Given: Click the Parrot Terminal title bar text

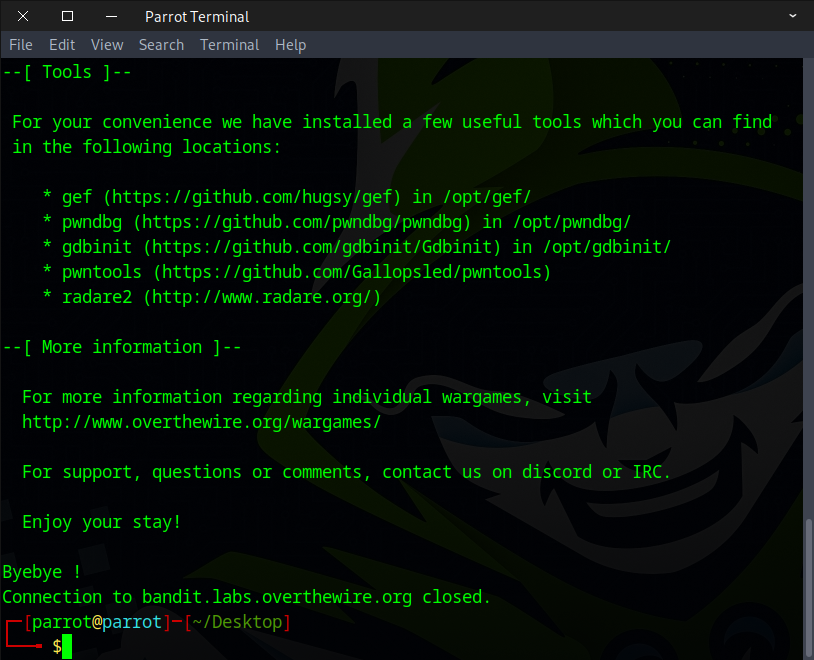Looking at the screenshot, I should [x=197, y=16].
